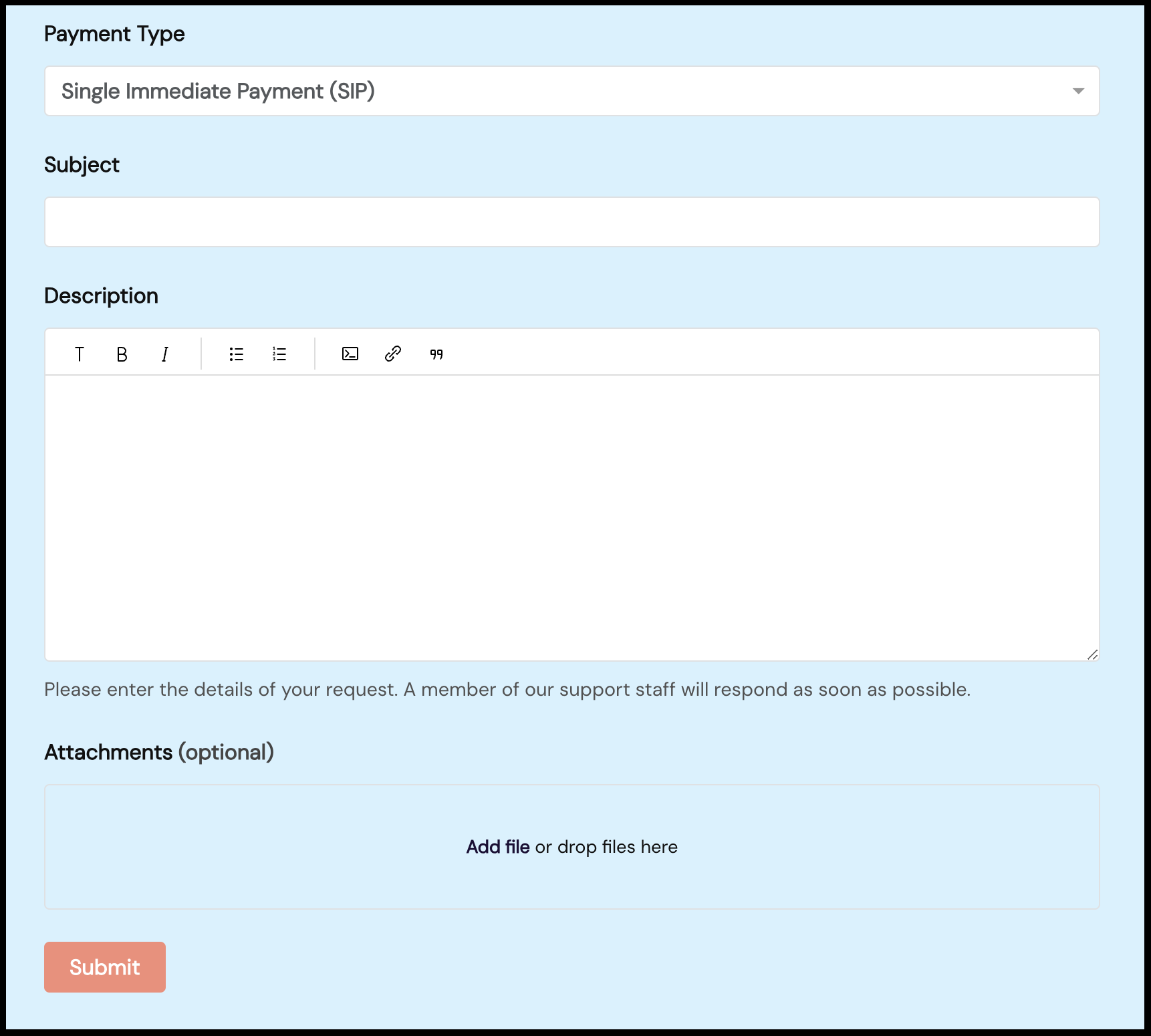Click the Subject field label
The image size is (1151, 1036).
(x=82, y=165)
